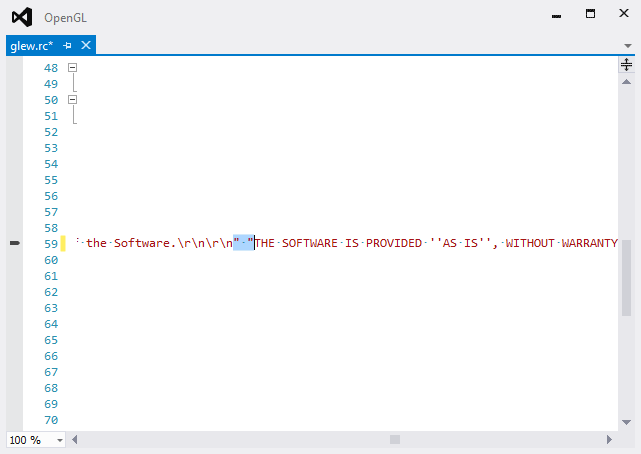This screenshot has height=454, width=641.
Task: Click the OpenGL window title
Action: 65,18
